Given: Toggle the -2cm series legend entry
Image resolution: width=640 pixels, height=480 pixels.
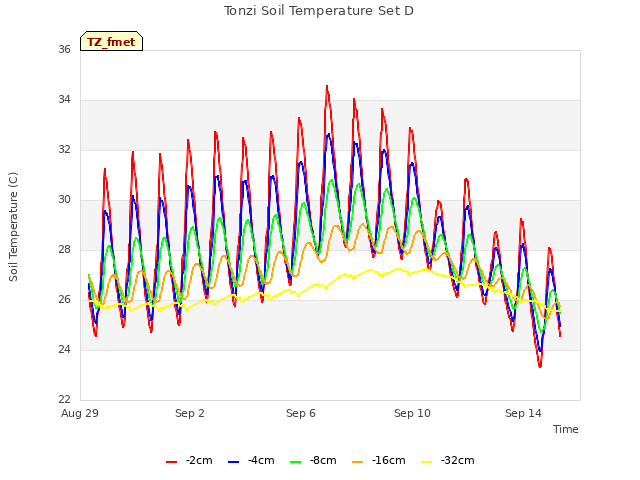Looking at the screenshot, I should pos(189,461).
